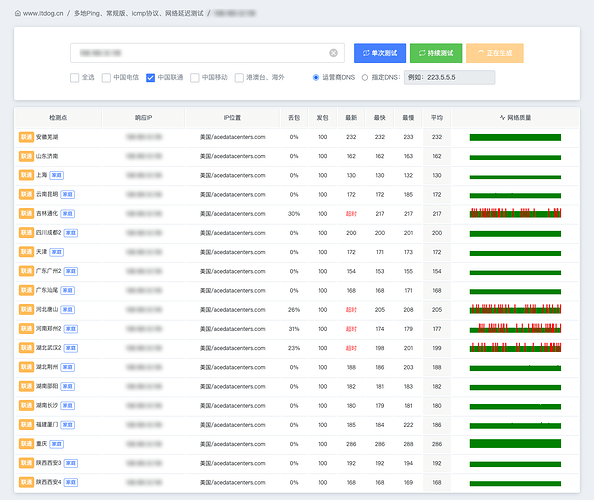Click the blurred response IP in 山东济南 row
The image size is (594, 500).
click(x=144, y=156)
